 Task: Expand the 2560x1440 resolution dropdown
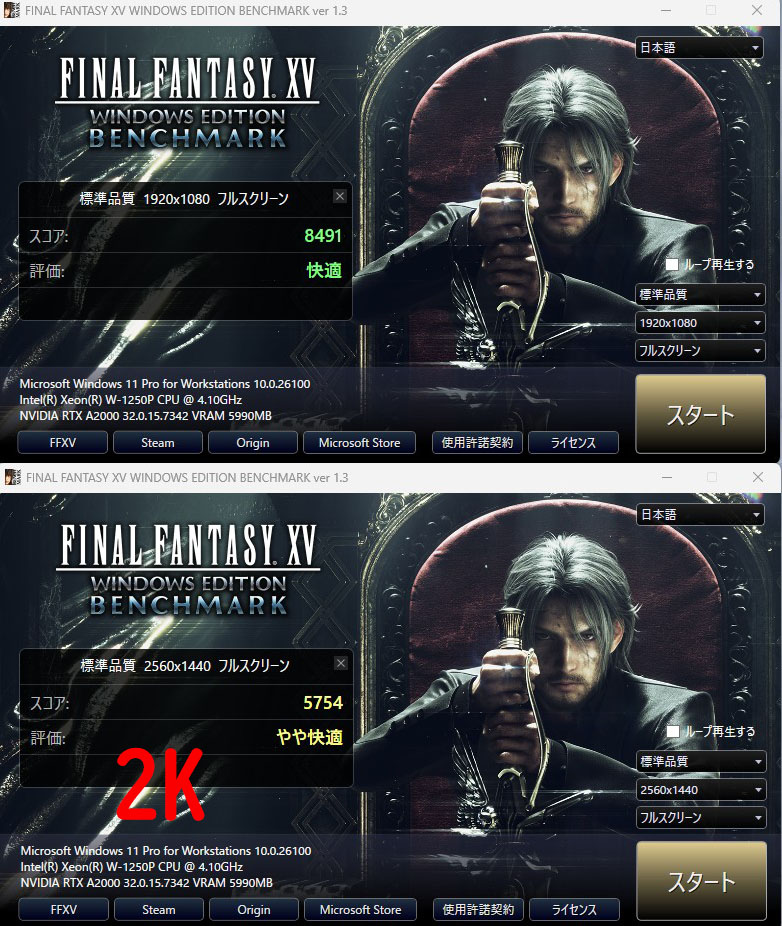(x=702, y=790)
